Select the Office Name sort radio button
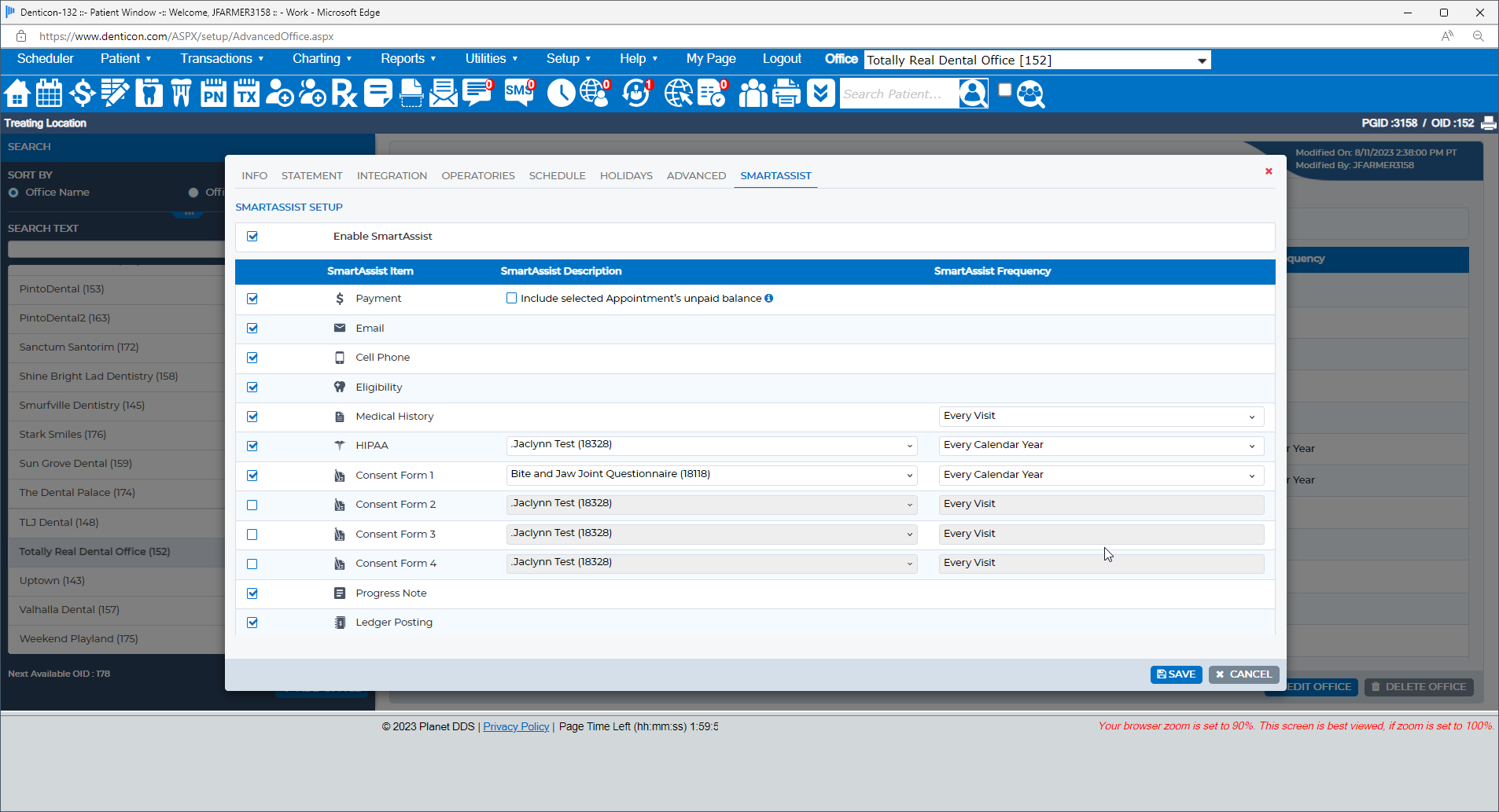Image resolution: width=1499 pixels, height=812 pixels. click(x=13, y=193)
